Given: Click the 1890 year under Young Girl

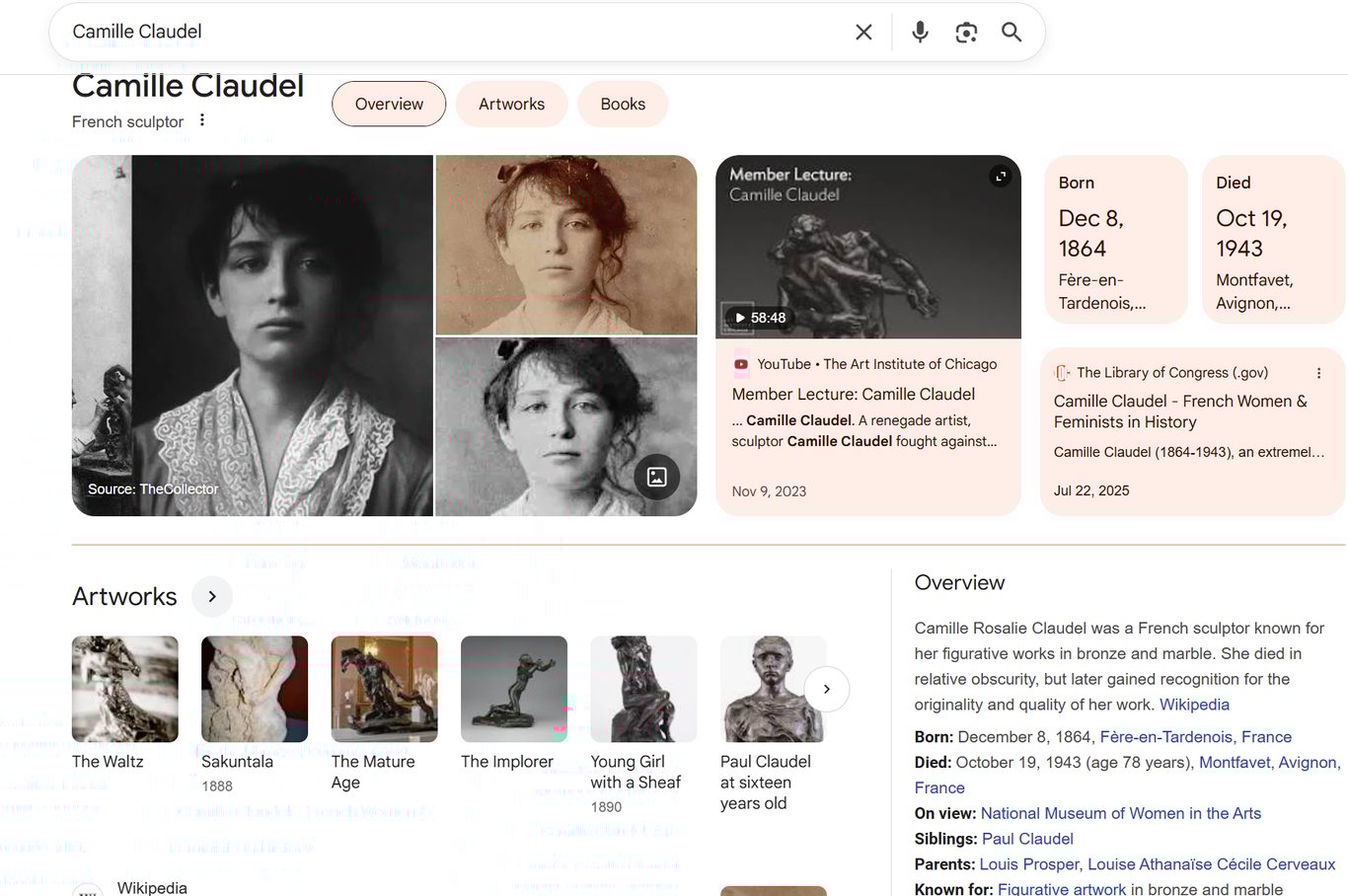Looking at the screenshot, I should pyautogui.click(x=606, y=807).
